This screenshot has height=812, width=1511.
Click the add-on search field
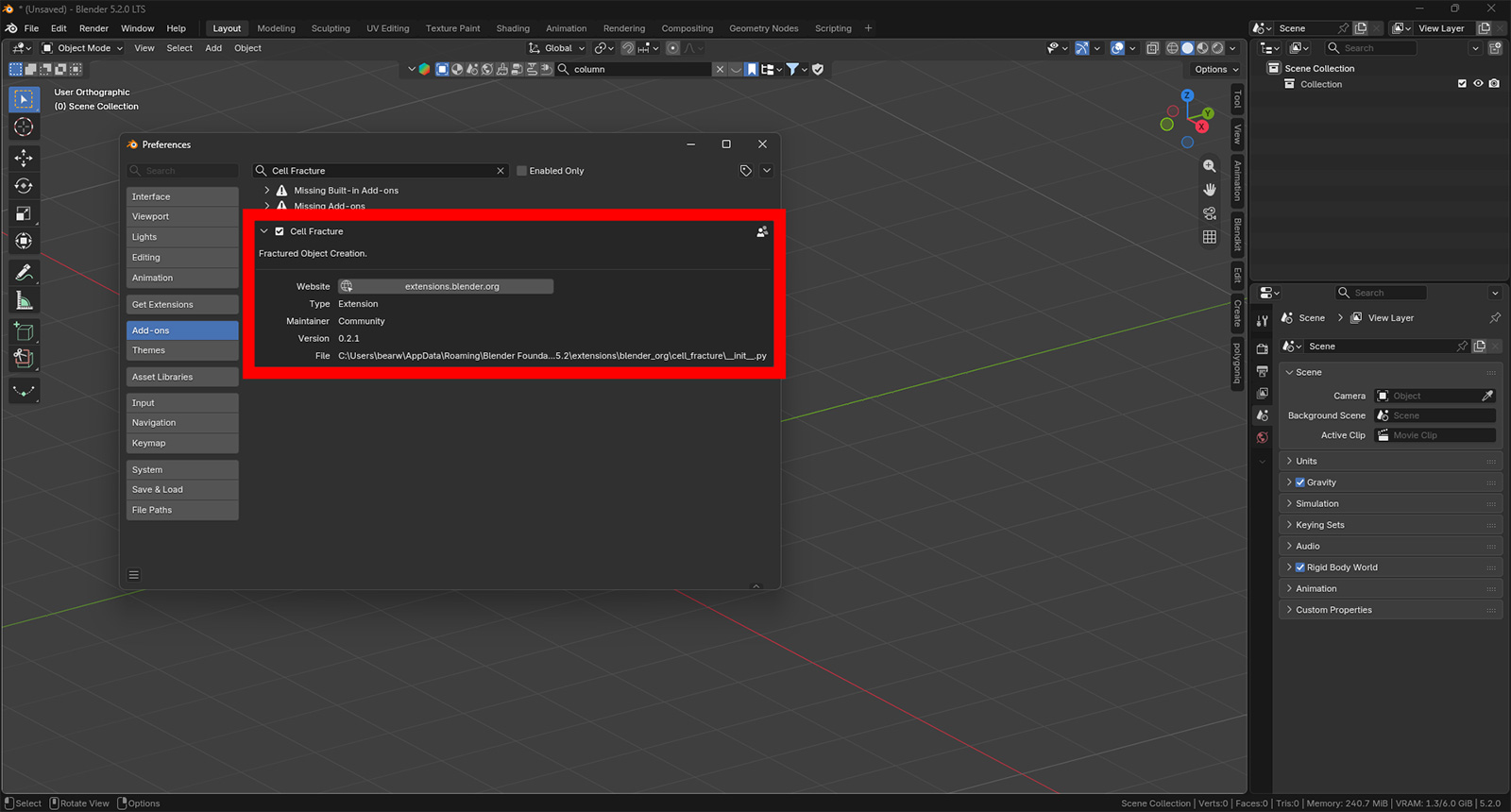point(381,171)
